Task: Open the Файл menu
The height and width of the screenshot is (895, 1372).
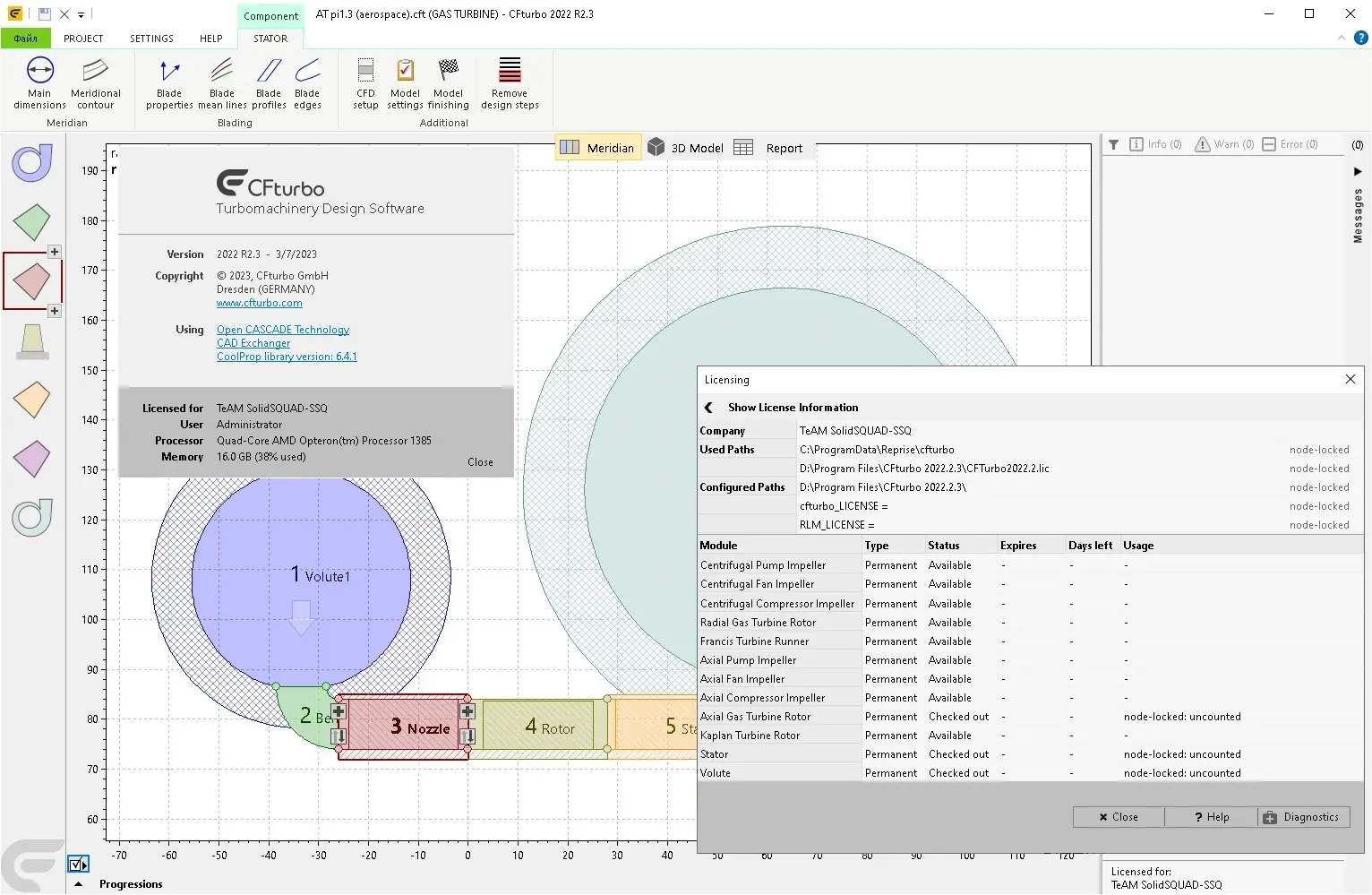Action: (26, 39)
